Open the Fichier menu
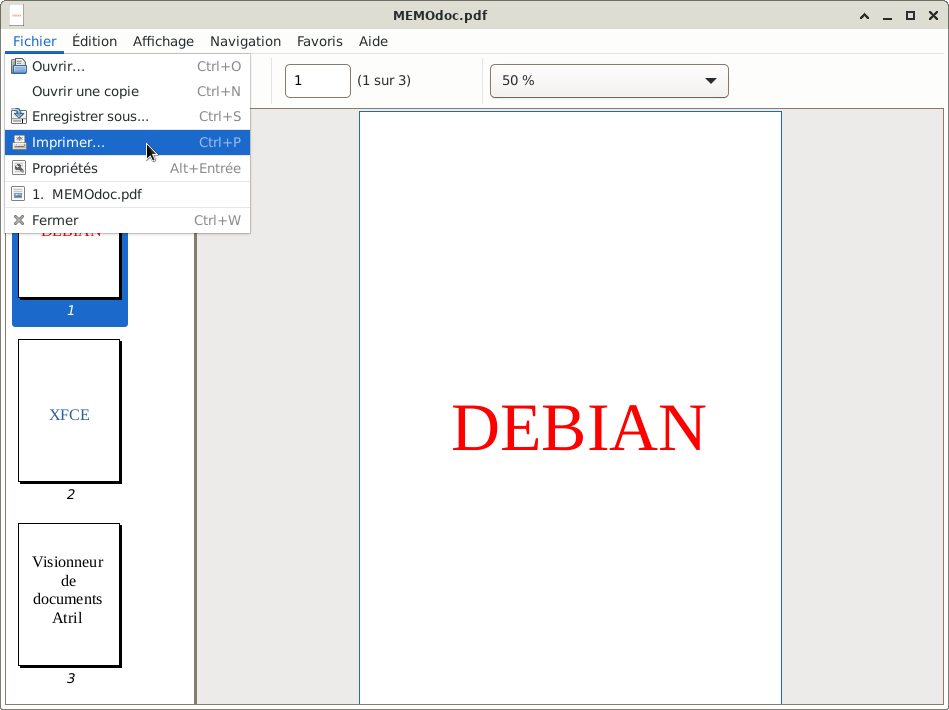Screen dimensions: 949x710 (34, 41)
